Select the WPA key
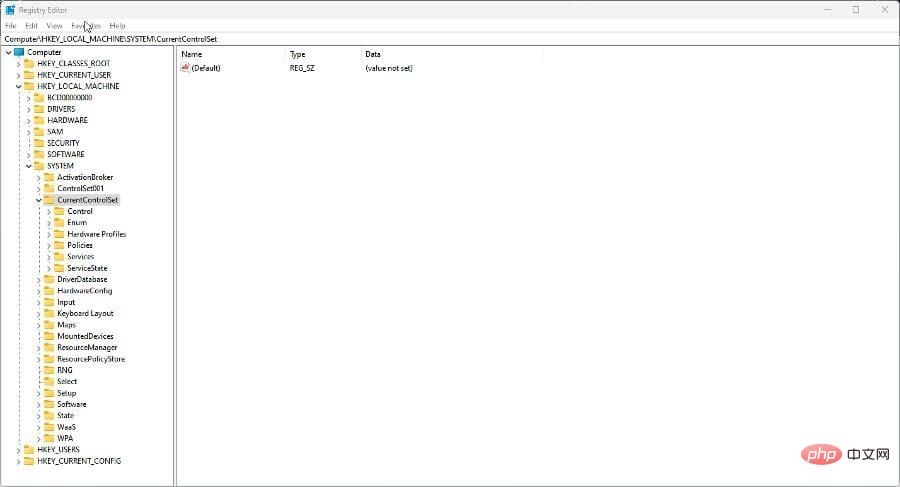900x487 pixels. [65, 438]
